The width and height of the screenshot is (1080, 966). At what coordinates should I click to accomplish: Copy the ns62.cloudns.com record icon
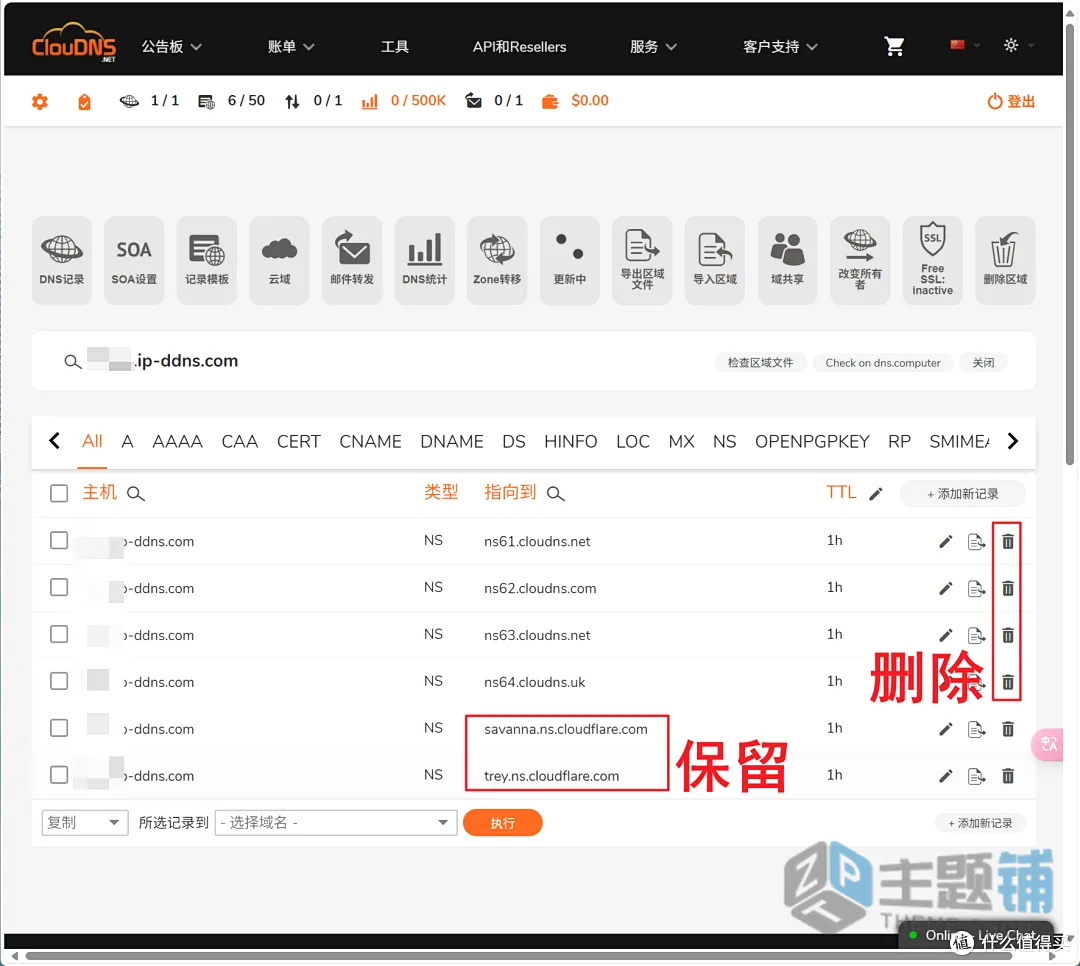pyautogui.click(x=977, y=588)
